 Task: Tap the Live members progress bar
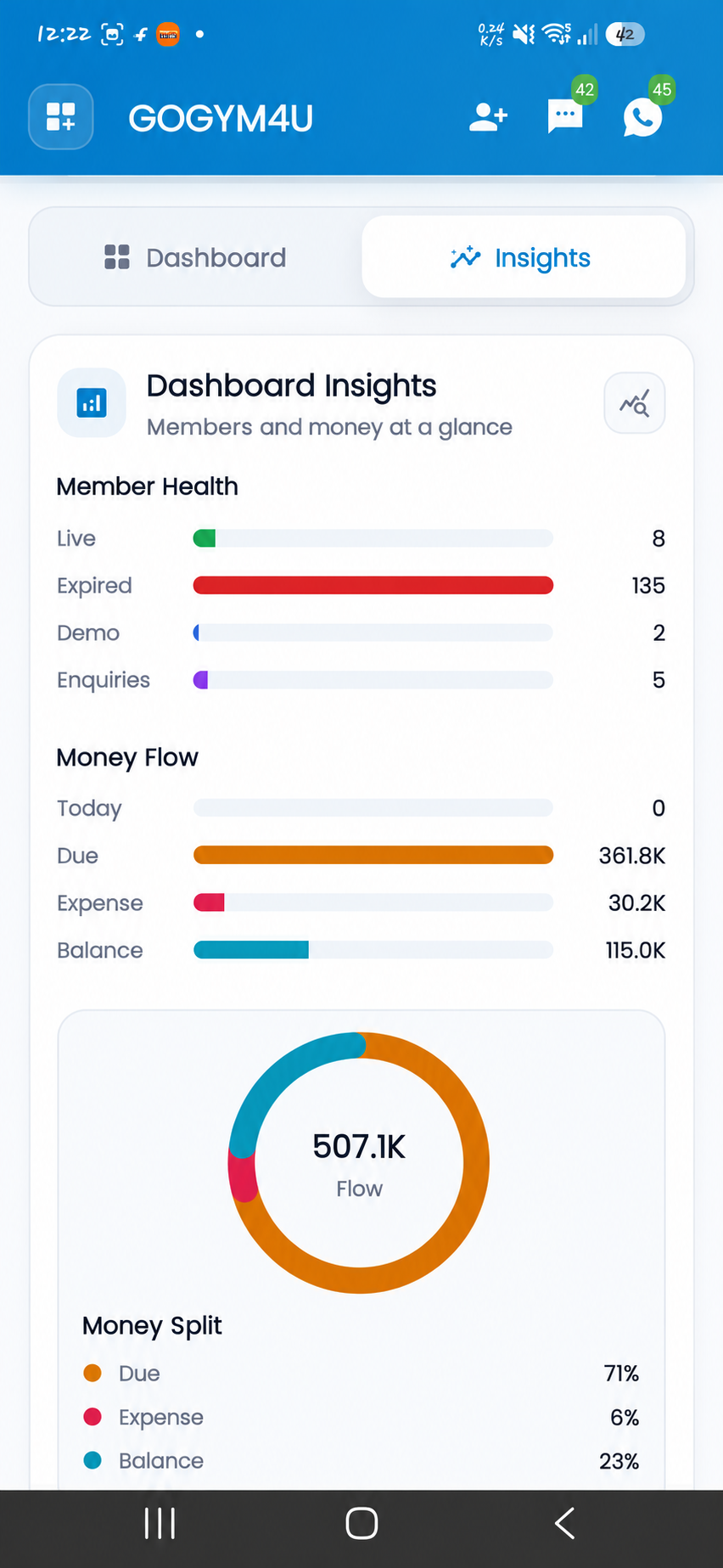[373, 538]
